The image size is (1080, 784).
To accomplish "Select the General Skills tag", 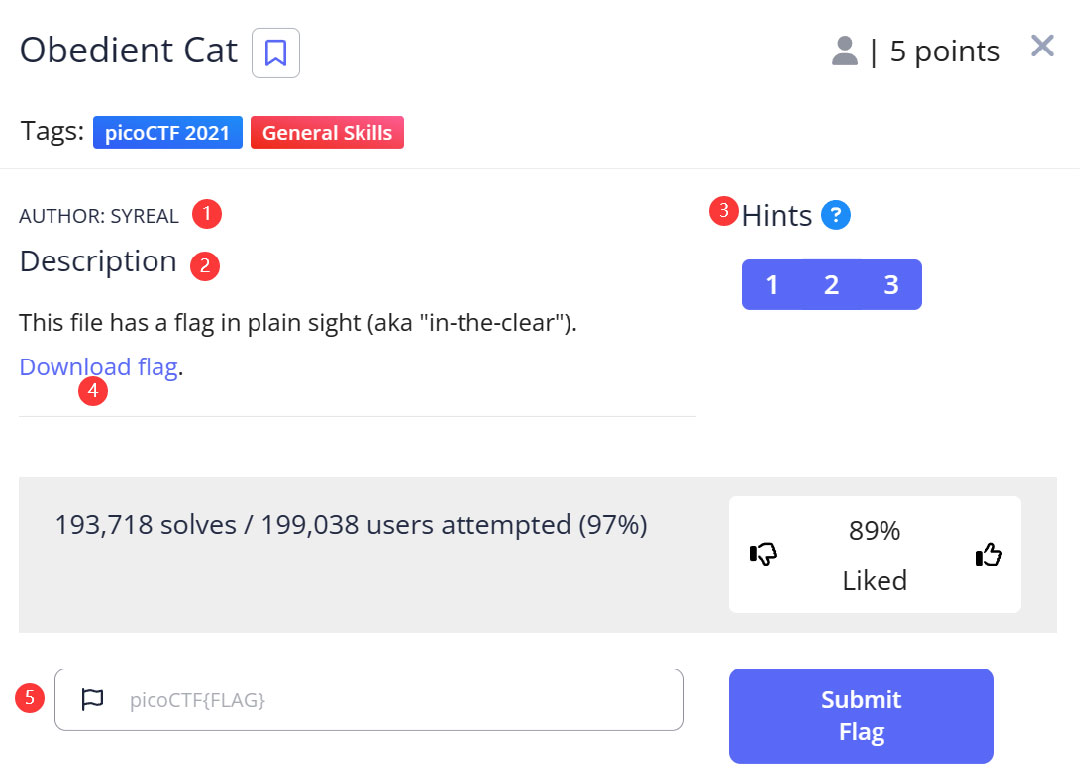I will tap(327, 133).
